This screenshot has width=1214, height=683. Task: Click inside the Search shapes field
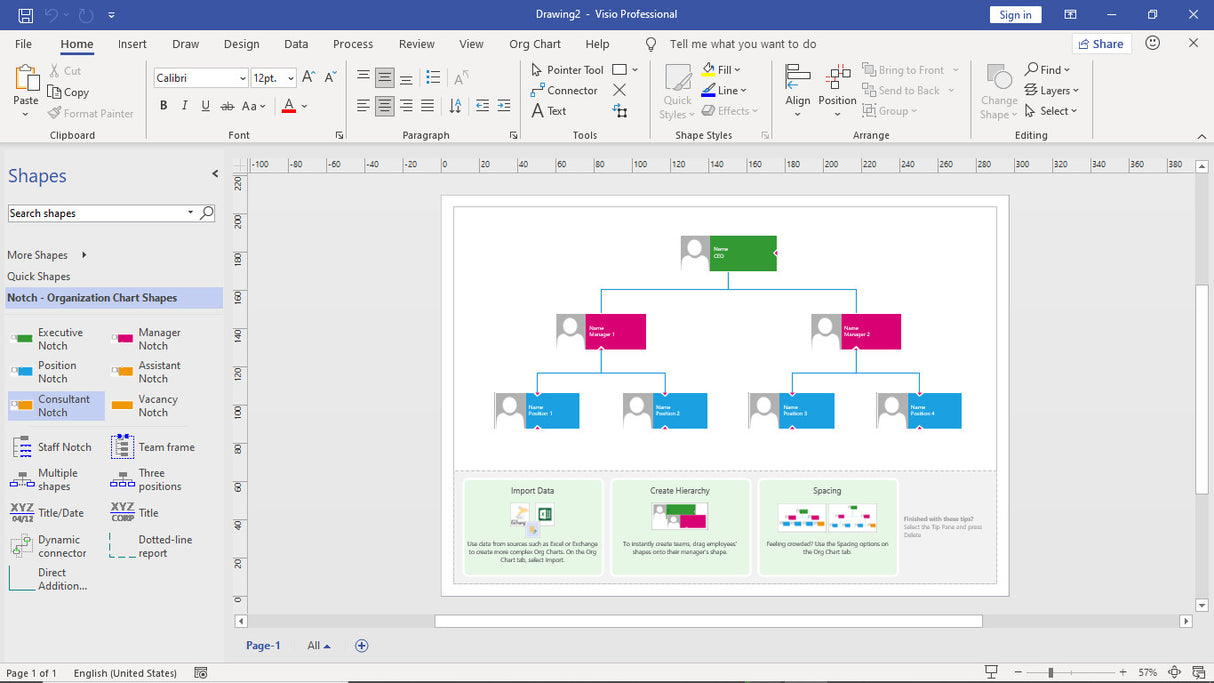(100, 212)
